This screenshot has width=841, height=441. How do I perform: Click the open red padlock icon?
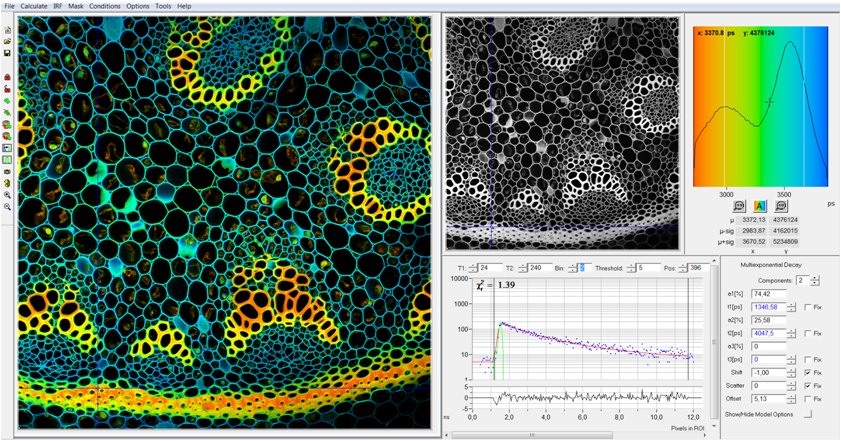pyautogui.click(x=8, y=88)
